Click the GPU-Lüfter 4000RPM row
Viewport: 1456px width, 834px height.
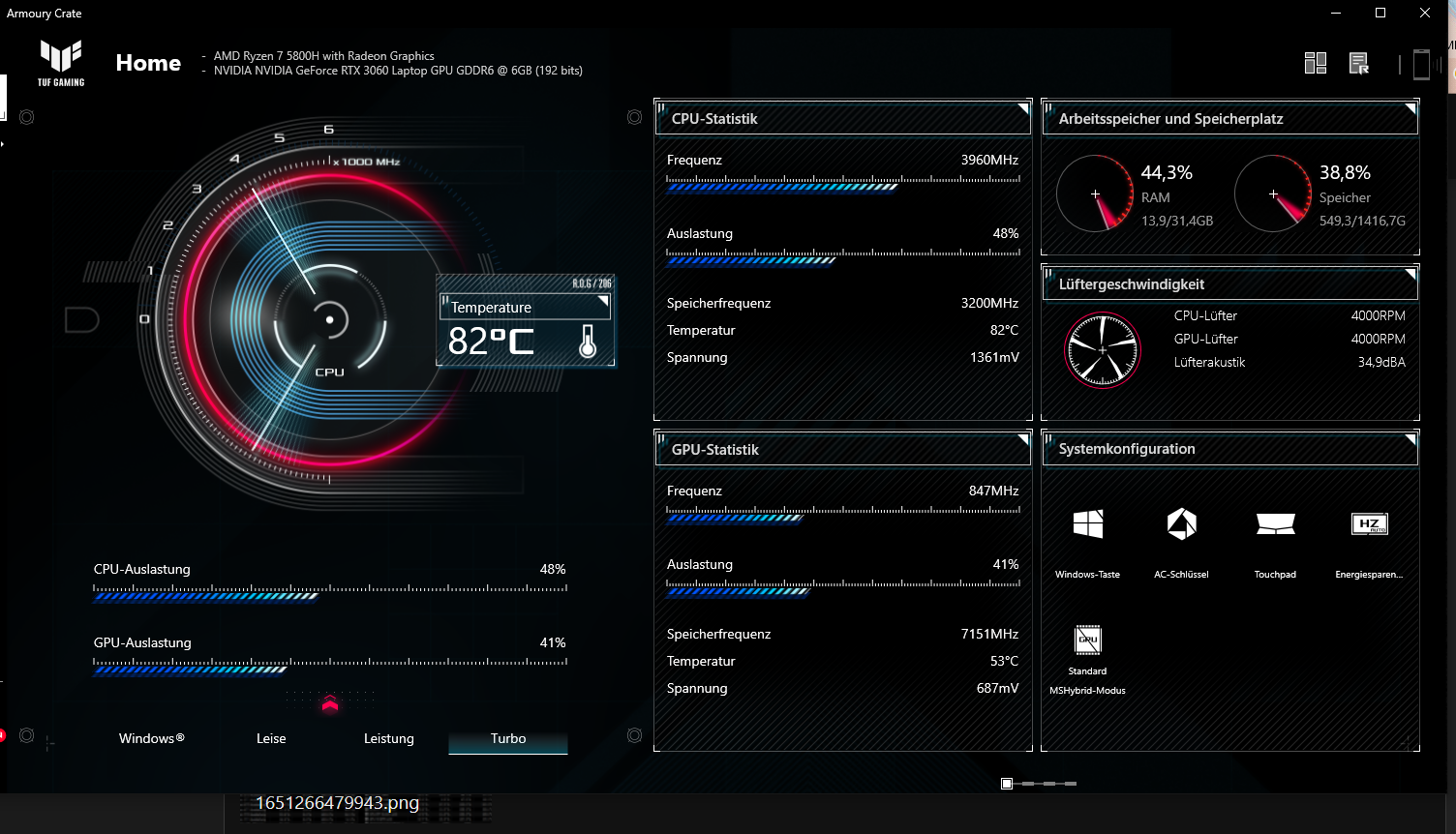pyautogui.click(x=1289, y=339)
